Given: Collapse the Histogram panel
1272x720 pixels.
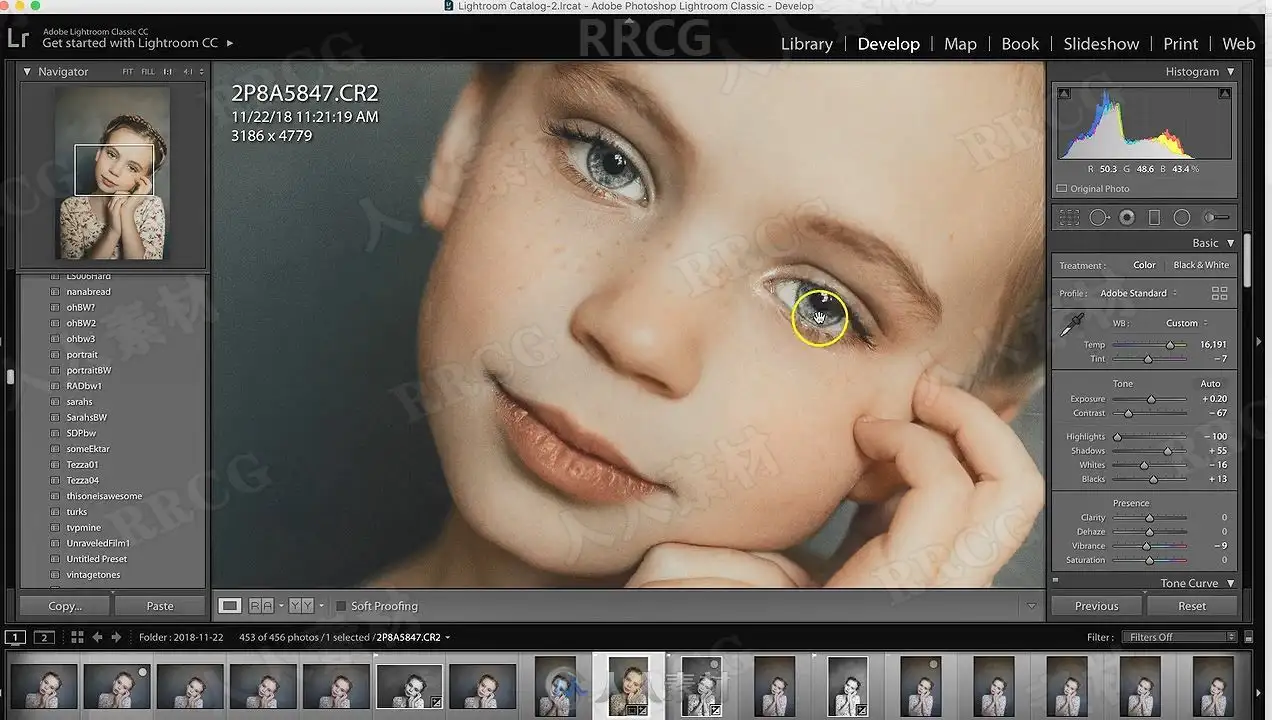Looking at the screenshot, I should (1230, 72).
